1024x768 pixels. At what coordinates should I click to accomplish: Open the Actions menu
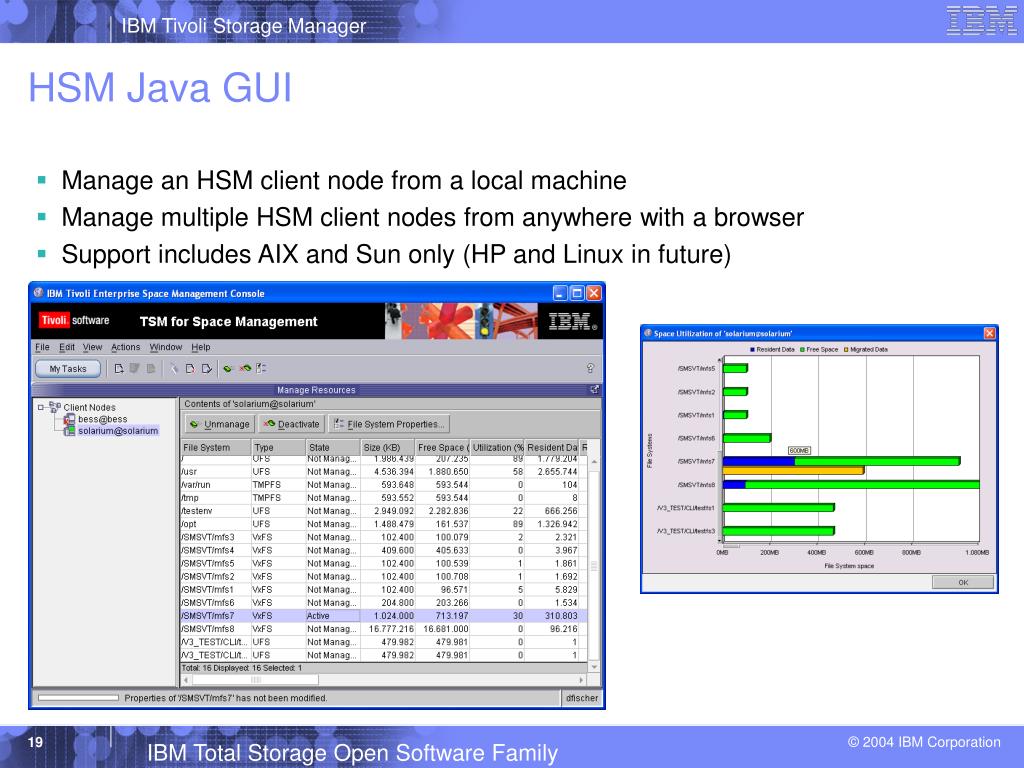[125, 347]
